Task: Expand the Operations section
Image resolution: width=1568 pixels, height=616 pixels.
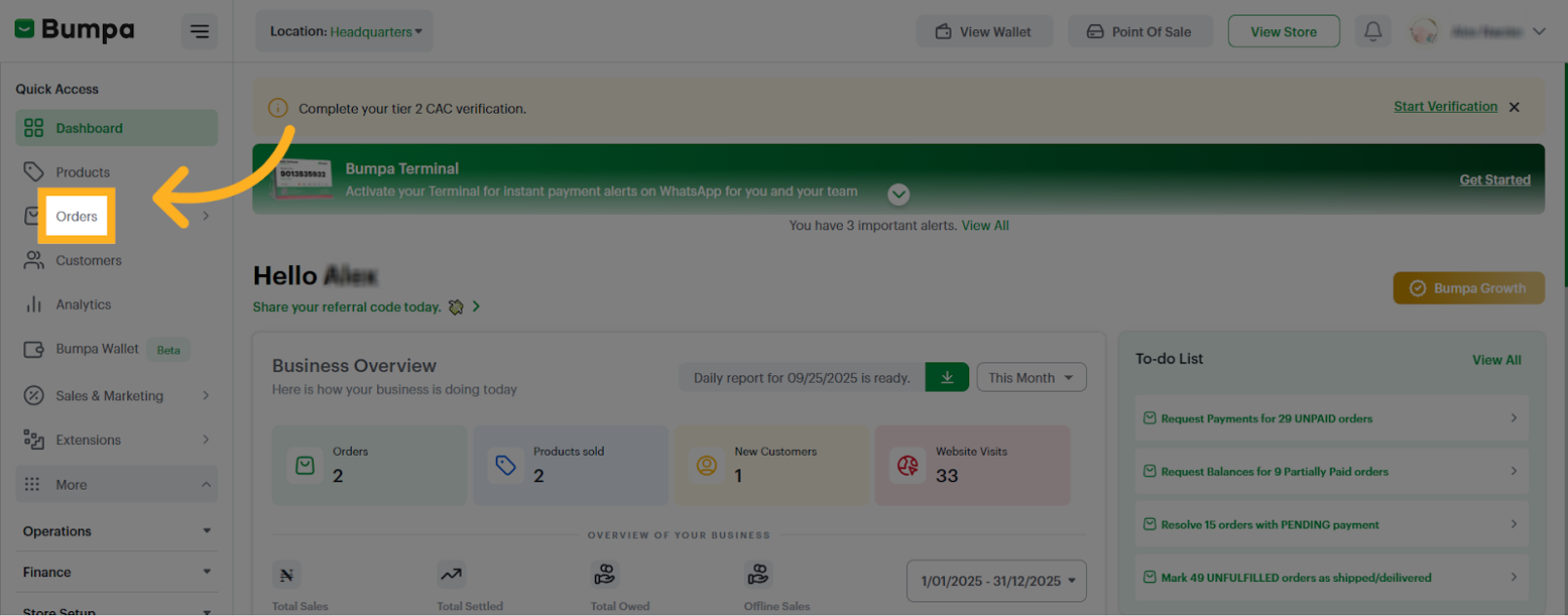Action: click(117, 531)
